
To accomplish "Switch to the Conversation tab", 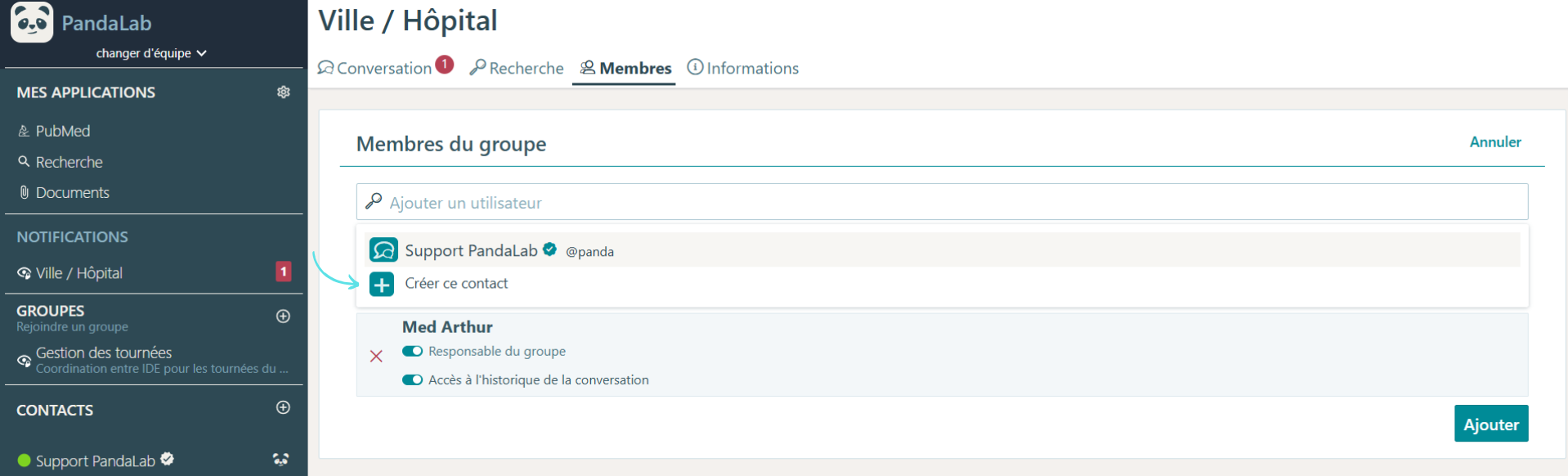I will click(385, 67).
